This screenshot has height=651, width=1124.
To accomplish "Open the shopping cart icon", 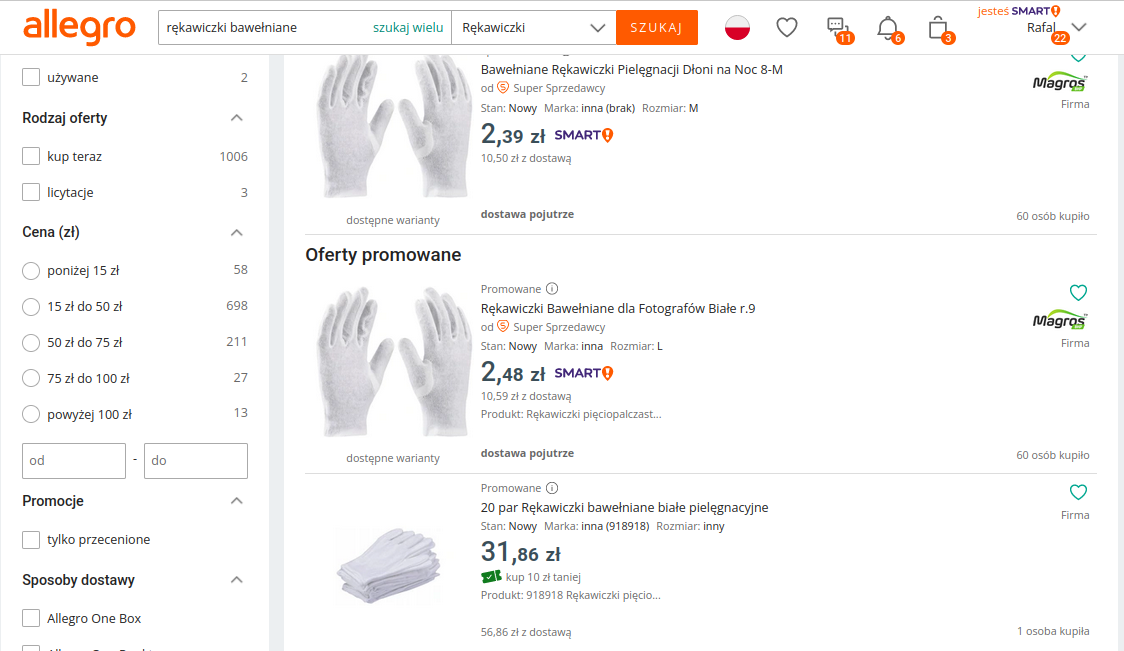I will pos(937,28).
